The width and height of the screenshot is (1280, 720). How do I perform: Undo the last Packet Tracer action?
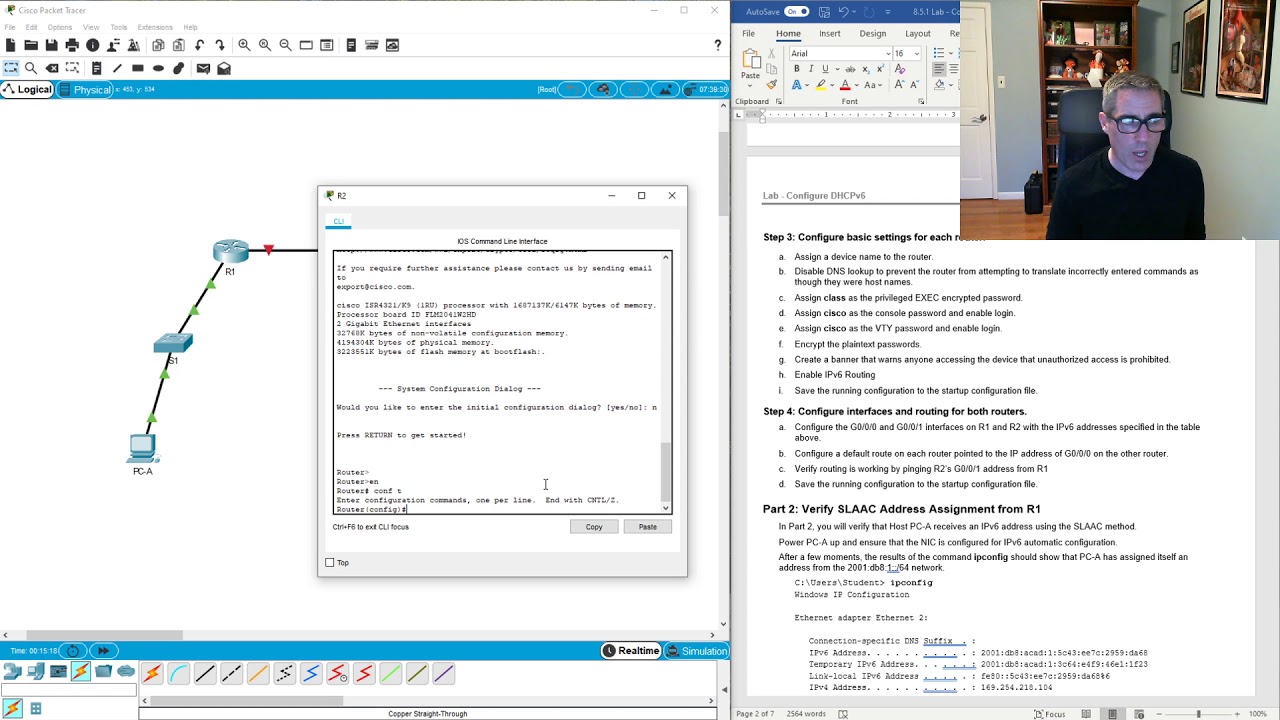pyautogui.click(x=199, y=45)
